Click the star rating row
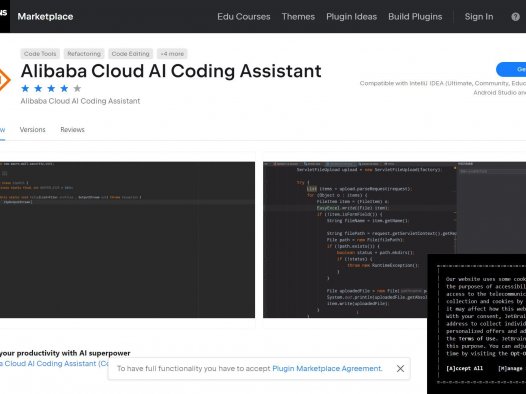526x394 pixels. (x=51, y=89)
